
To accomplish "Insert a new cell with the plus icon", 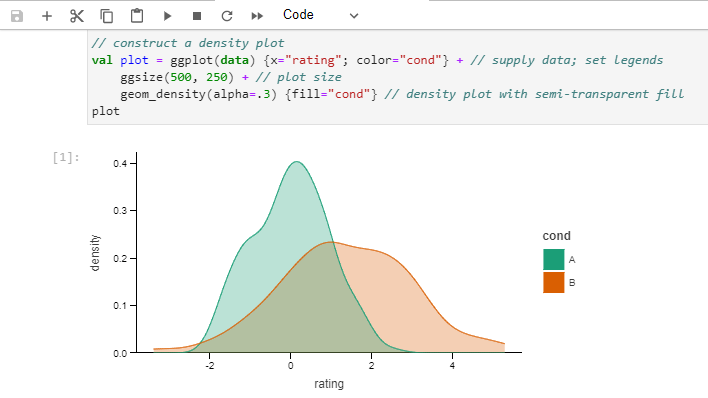I will pyautogui.click(x=47, y=16).
